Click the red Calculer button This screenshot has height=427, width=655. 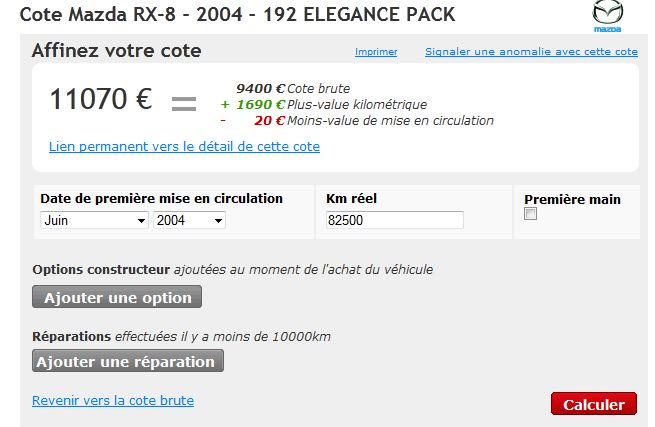pyautogui.click(x=593, y=404)
